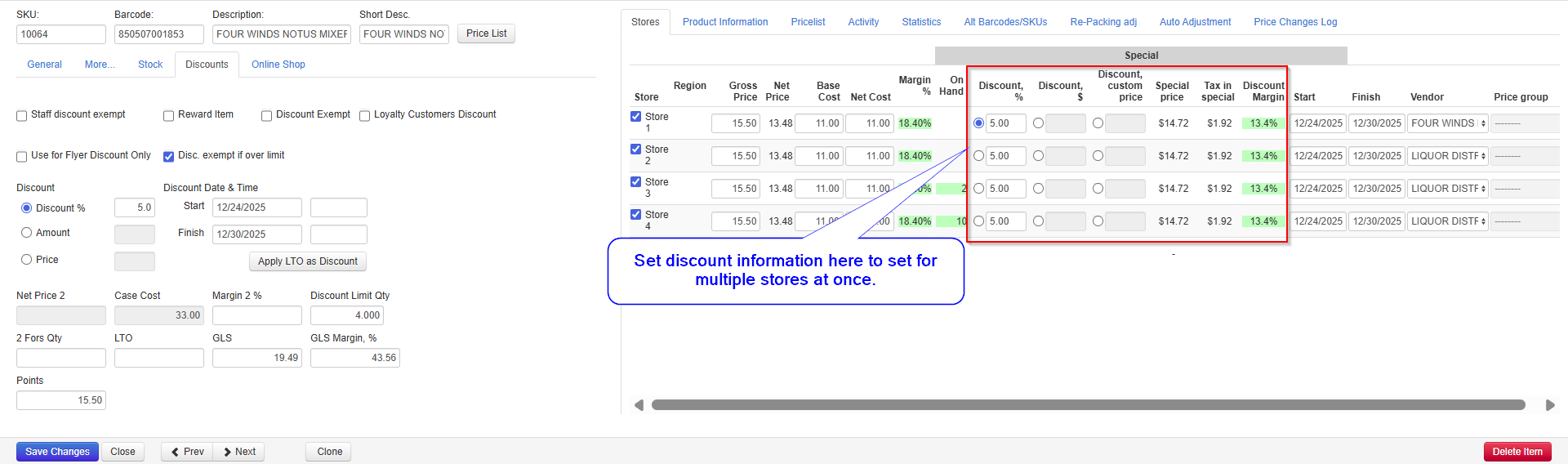
Task: Open the Statistics tab
Action: click(921, 22)
